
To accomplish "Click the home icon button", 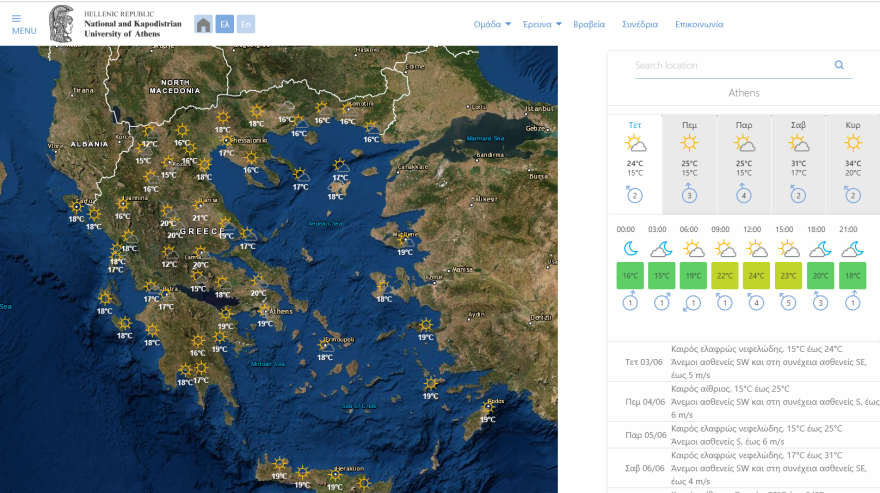I will pyautogui.click(x=203, y=24).
